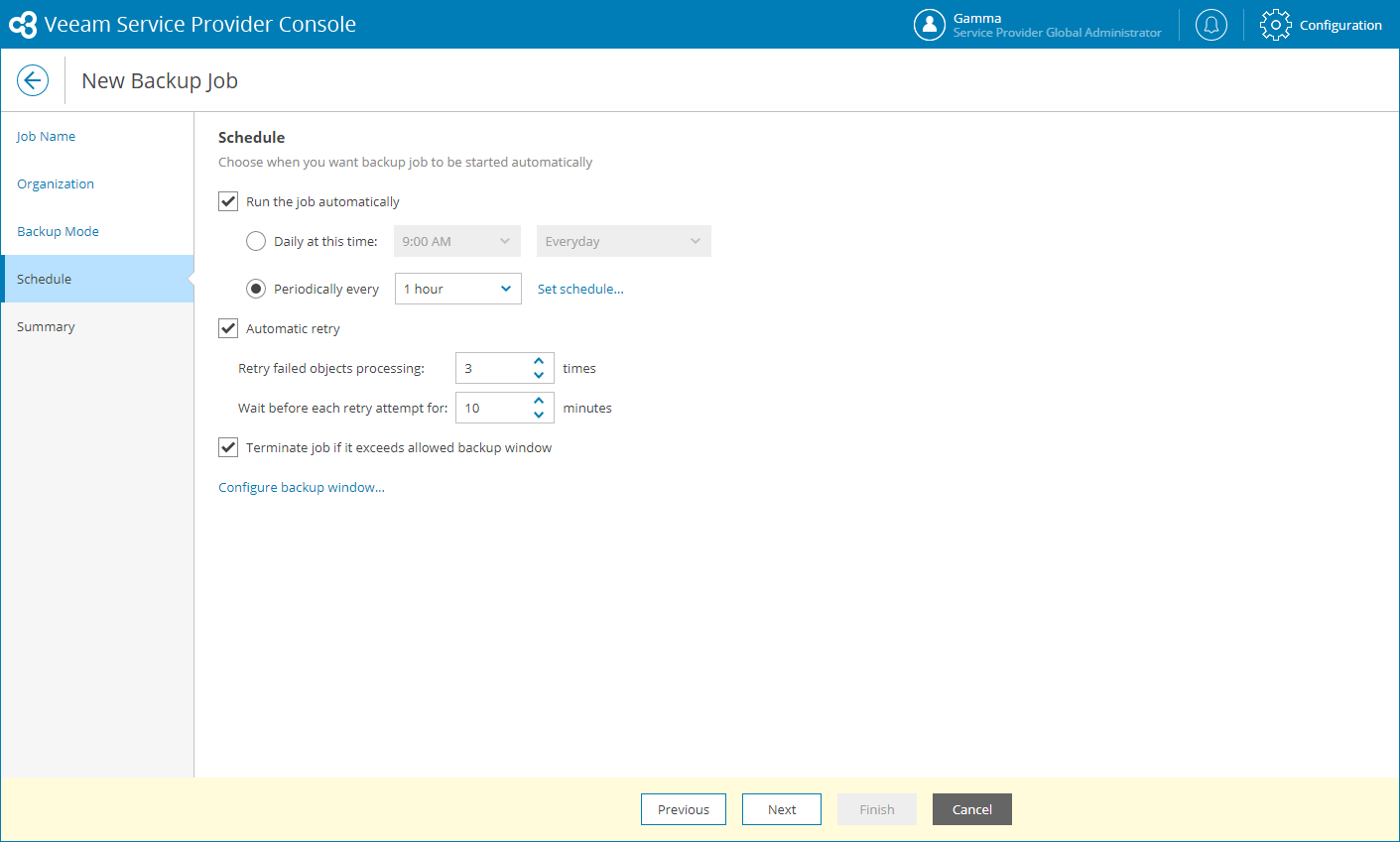1400x842 pixels.
Task: Expand the 1 hour interval dropdown
Action: 458,289
